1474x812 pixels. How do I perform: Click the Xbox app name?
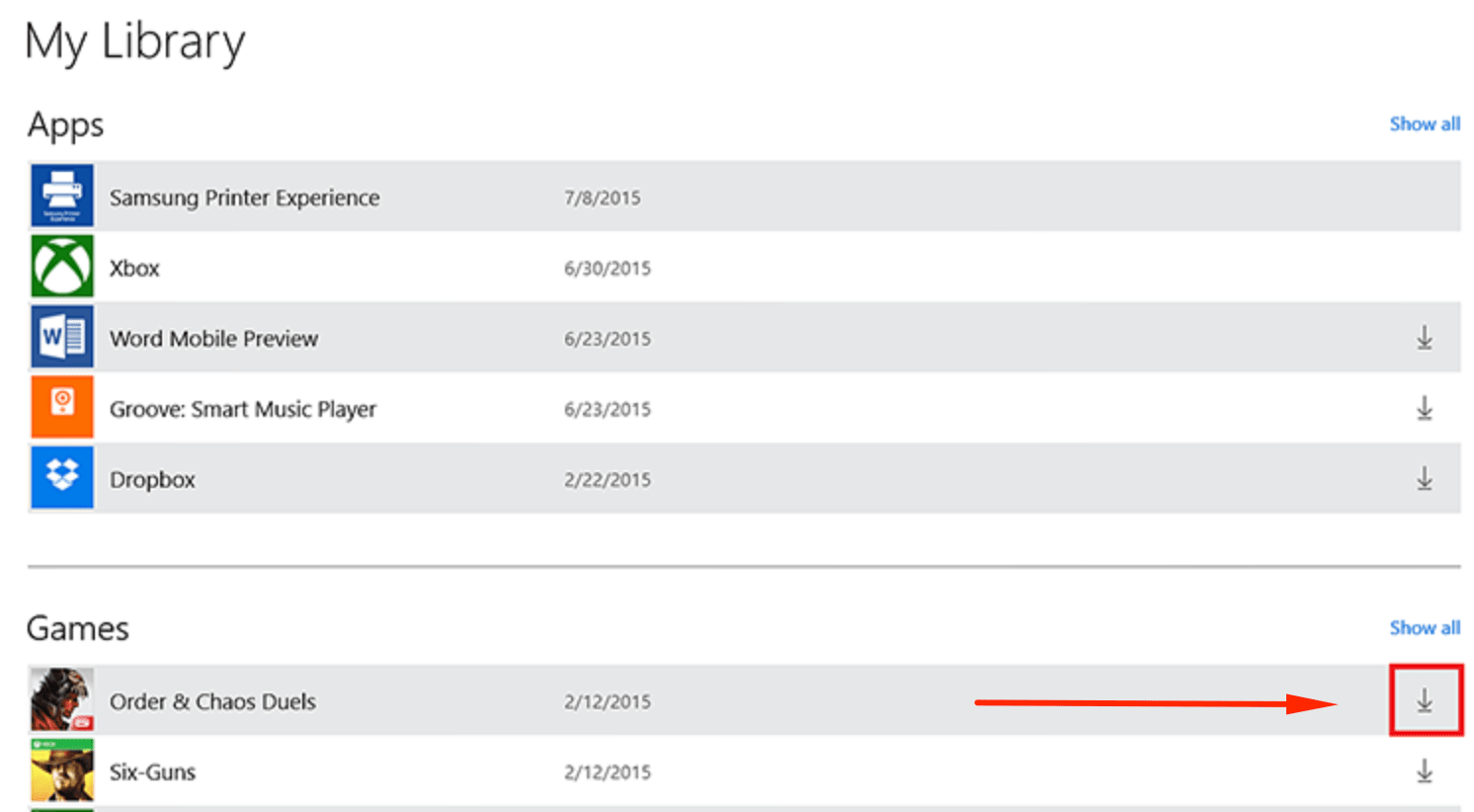coord(134,268)
